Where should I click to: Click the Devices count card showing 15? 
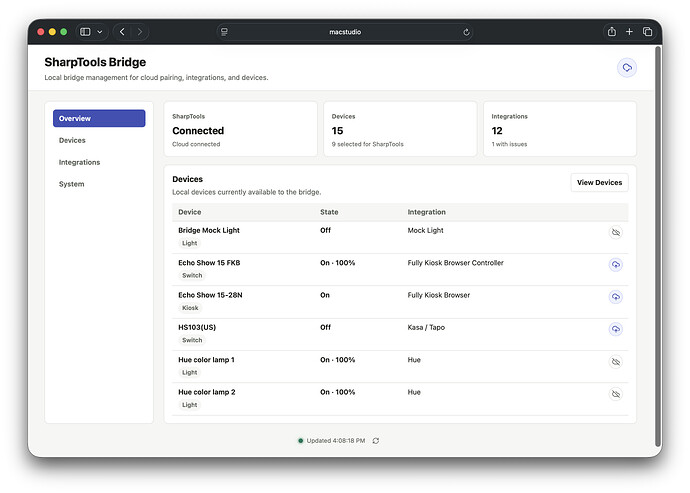click(400, 129)
